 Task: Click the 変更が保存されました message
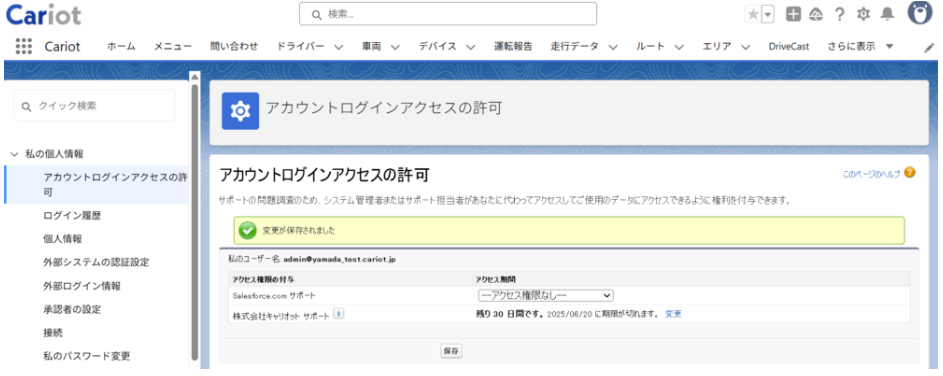pyautogui.click(x=299, y=230)
